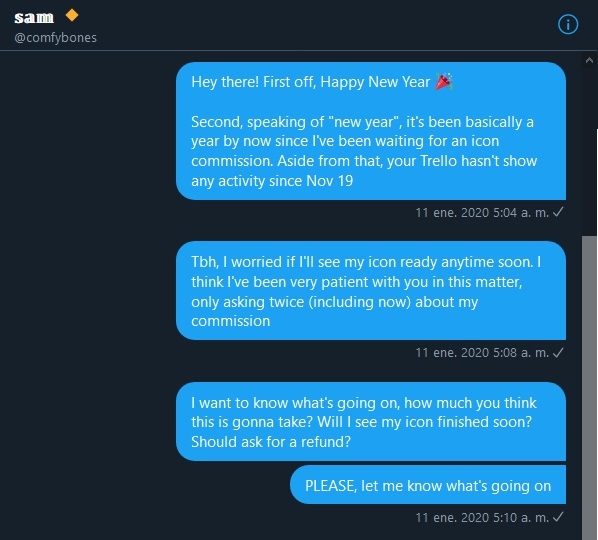Click the orange diamond badge next to sam

pos(72,16)
